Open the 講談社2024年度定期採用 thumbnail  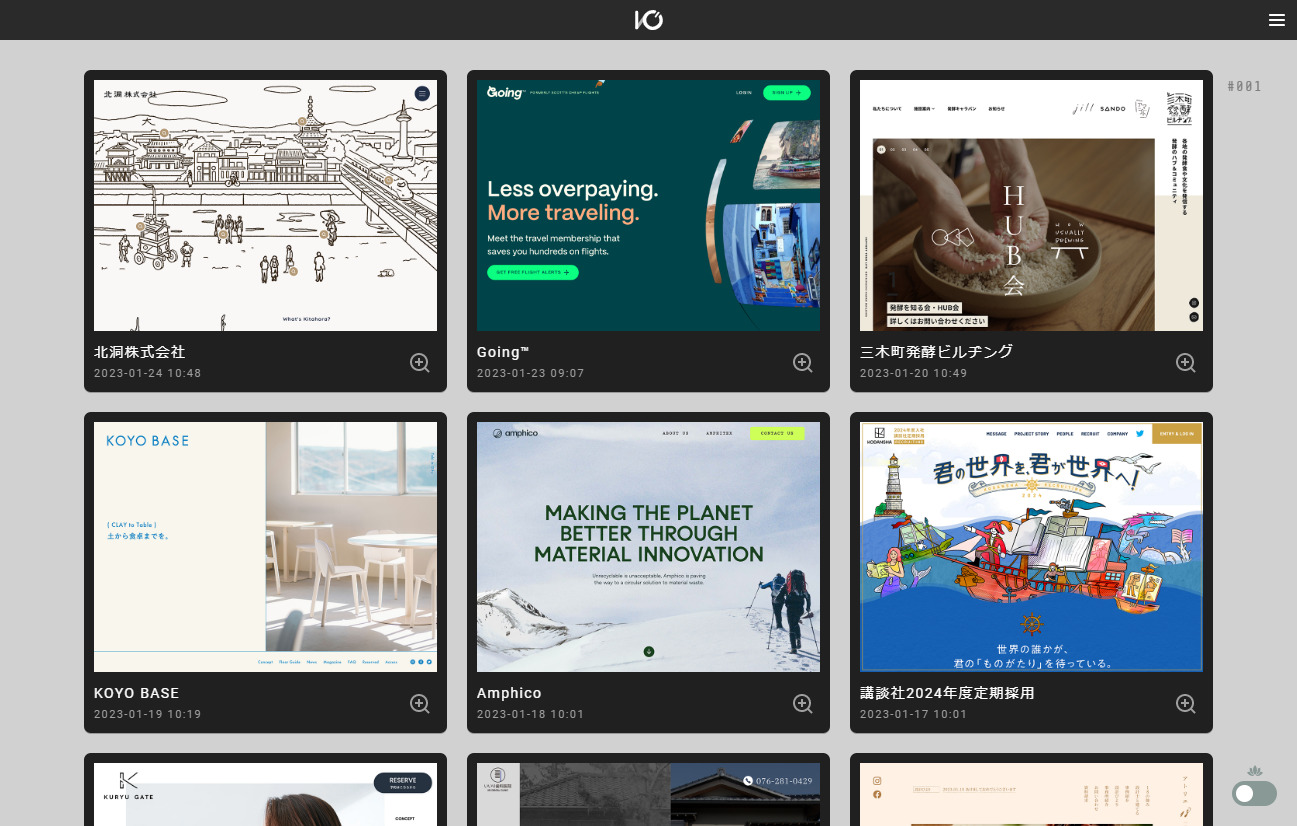(1031, 547)
